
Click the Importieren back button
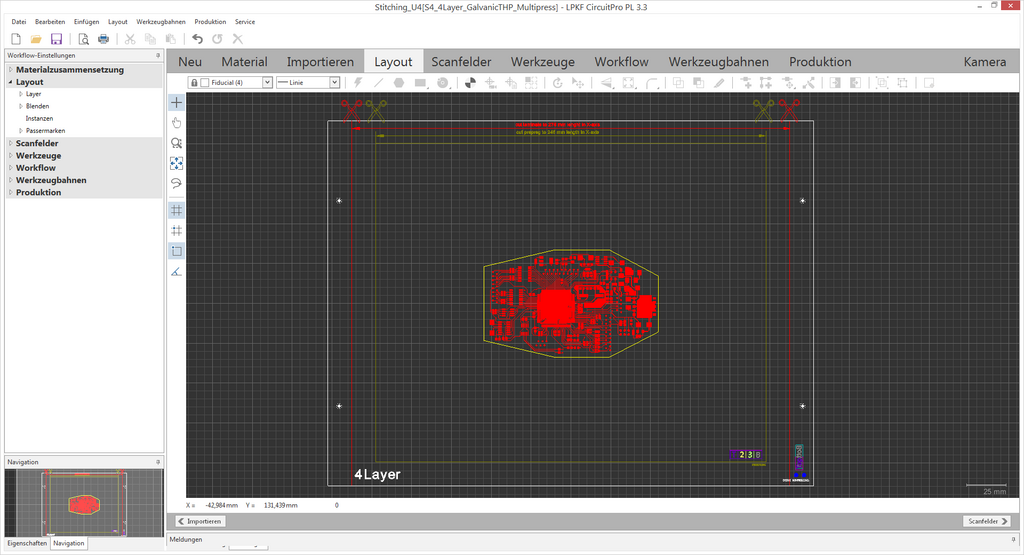pyautogui.click(x=200, y=521)
